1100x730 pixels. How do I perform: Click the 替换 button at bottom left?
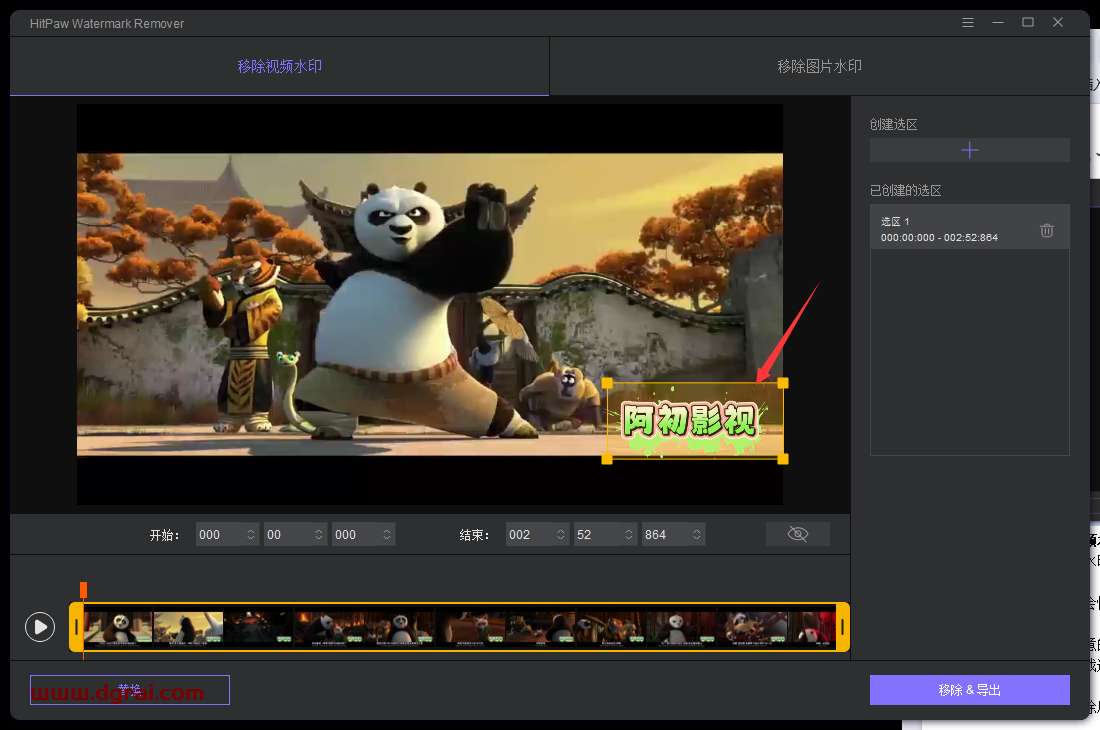pyautogui.click(x=130, y=690)
